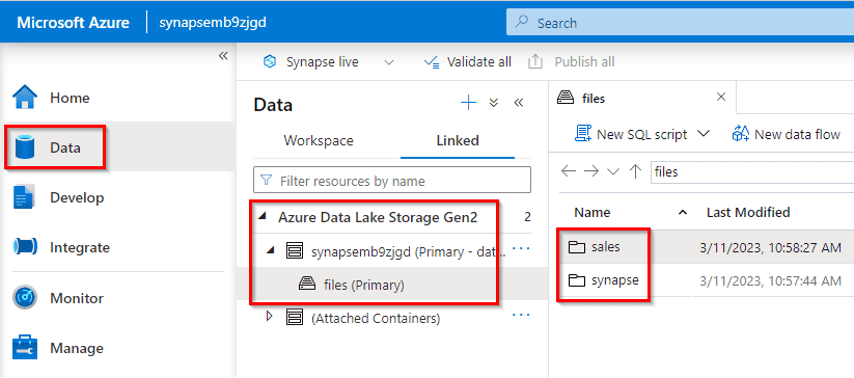Viewport: 854px width, 378px height.
Task: Click New SQL script
Action: point(632,134)
